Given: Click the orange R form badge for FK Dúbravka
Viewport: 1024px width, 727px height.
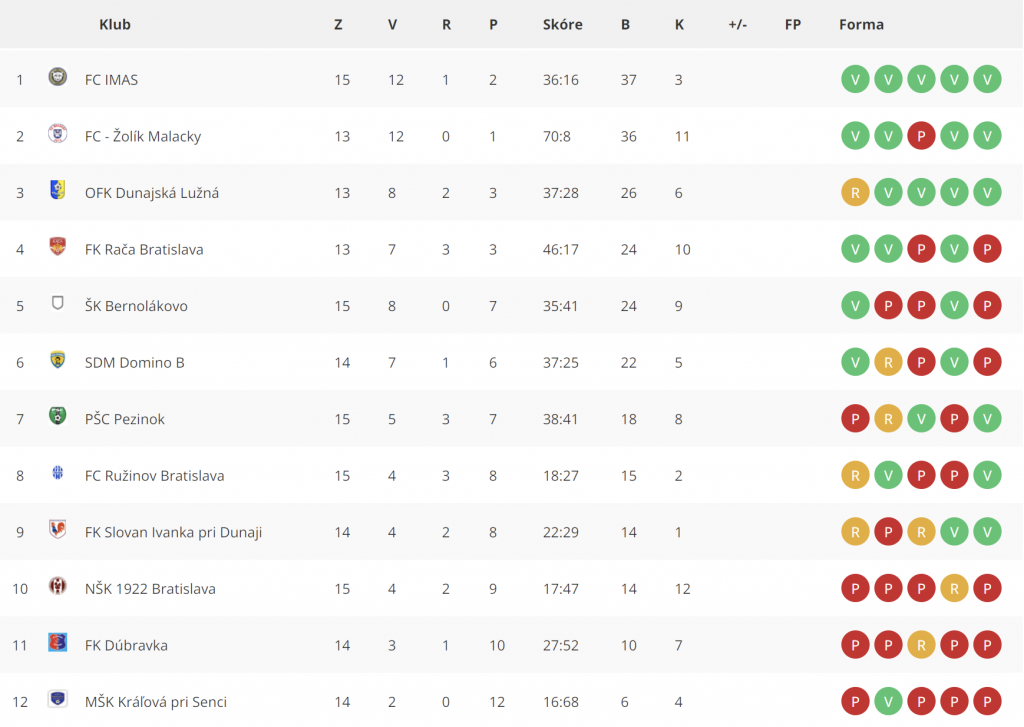Looking at the screenshot, I should (x=921, y=645).
